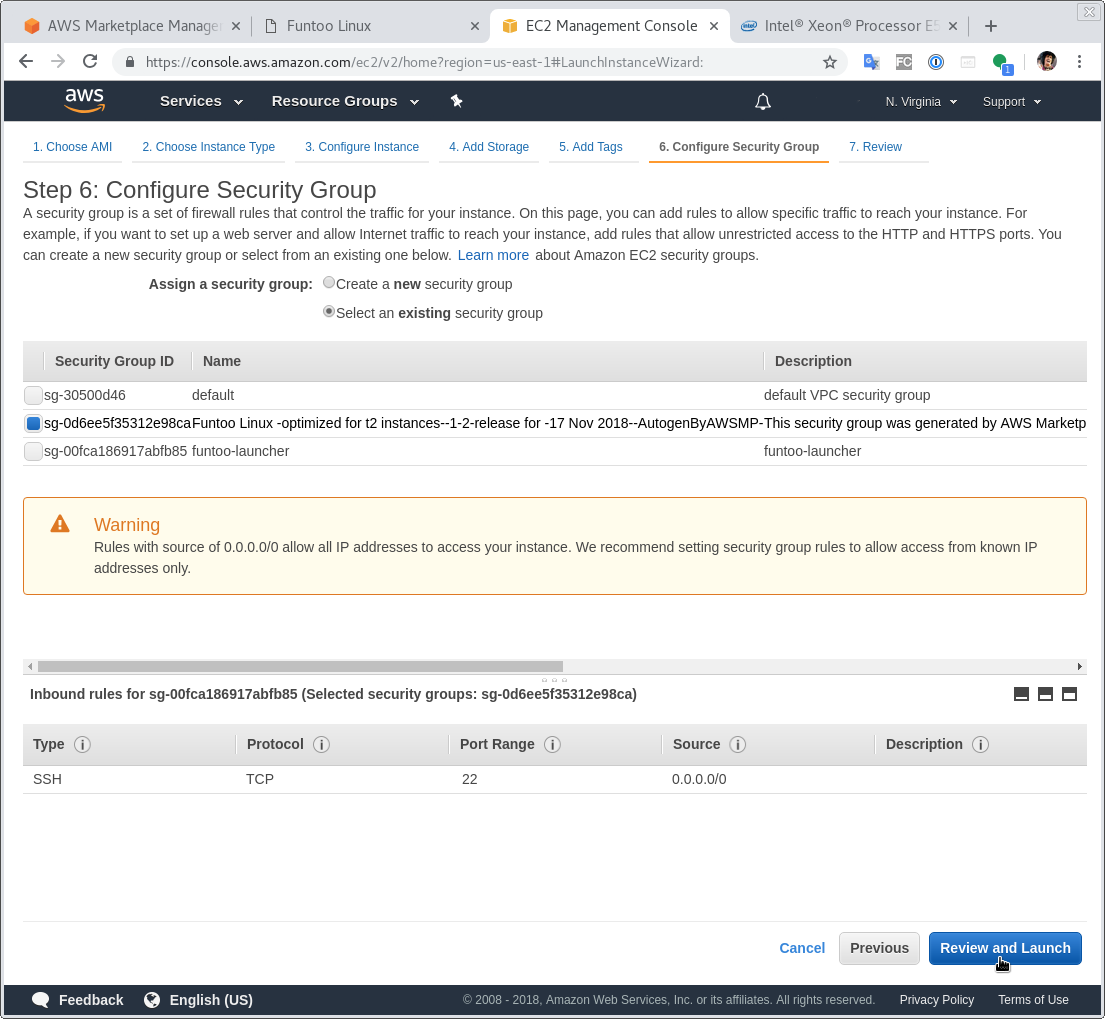Image resolution: width=1105 pixels, height=1019 pixels.
Task: Select Create a new security group
Action: pyautogui.click(x=329, y=283)
